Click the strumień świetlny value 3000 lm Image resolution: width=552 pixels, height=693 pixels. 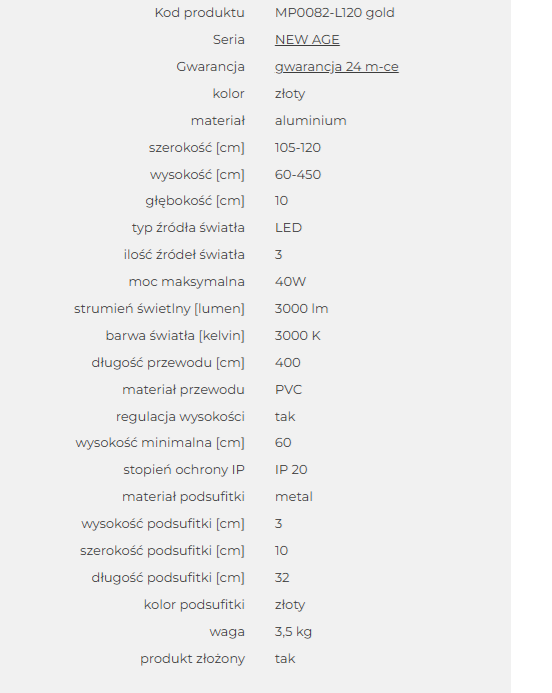(x=301, y=308)
